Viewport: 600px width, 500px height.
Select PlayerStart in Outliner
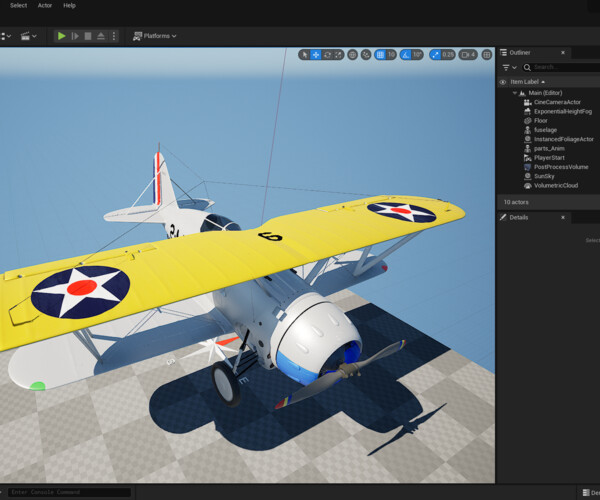click(x=549, y=158)
